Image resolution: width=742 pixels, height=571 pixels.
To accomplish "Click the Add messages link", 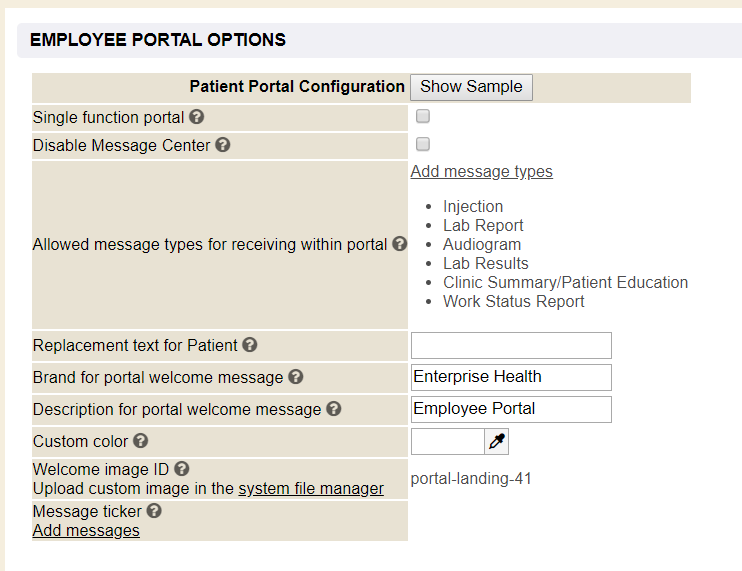I will [86, 531].
